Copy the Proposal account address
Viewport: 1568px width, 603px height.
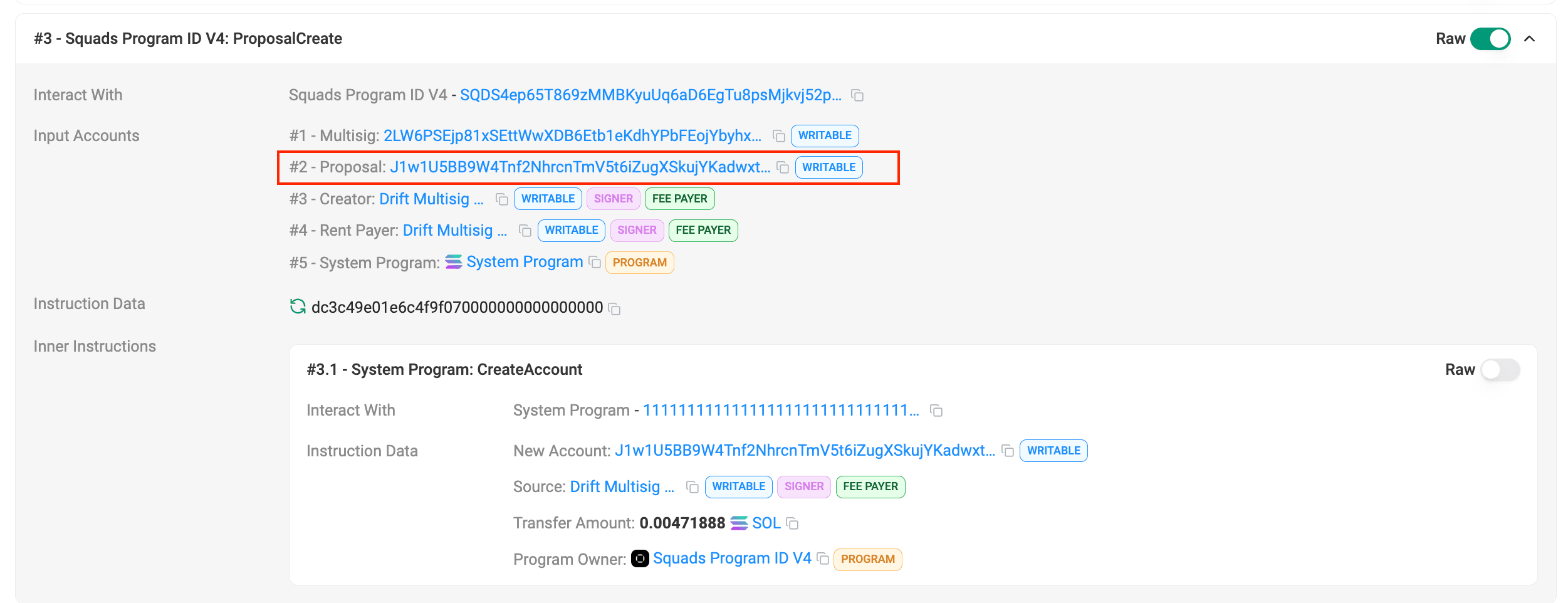[x=783, y=167]
